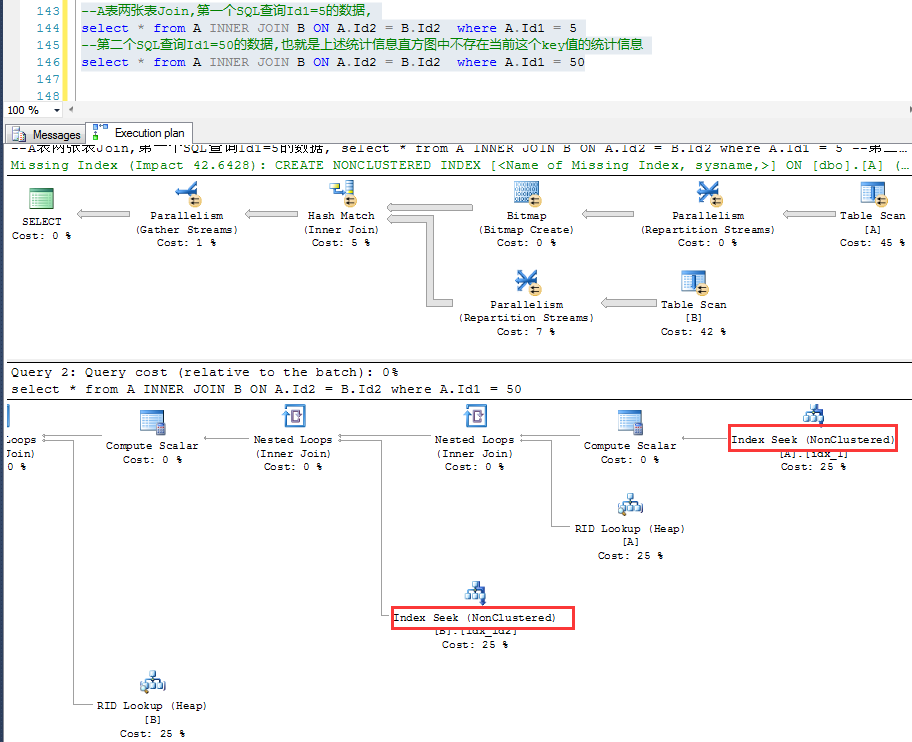
Task: Click the Missing Index suggestion text
Action: click(459, 165)
